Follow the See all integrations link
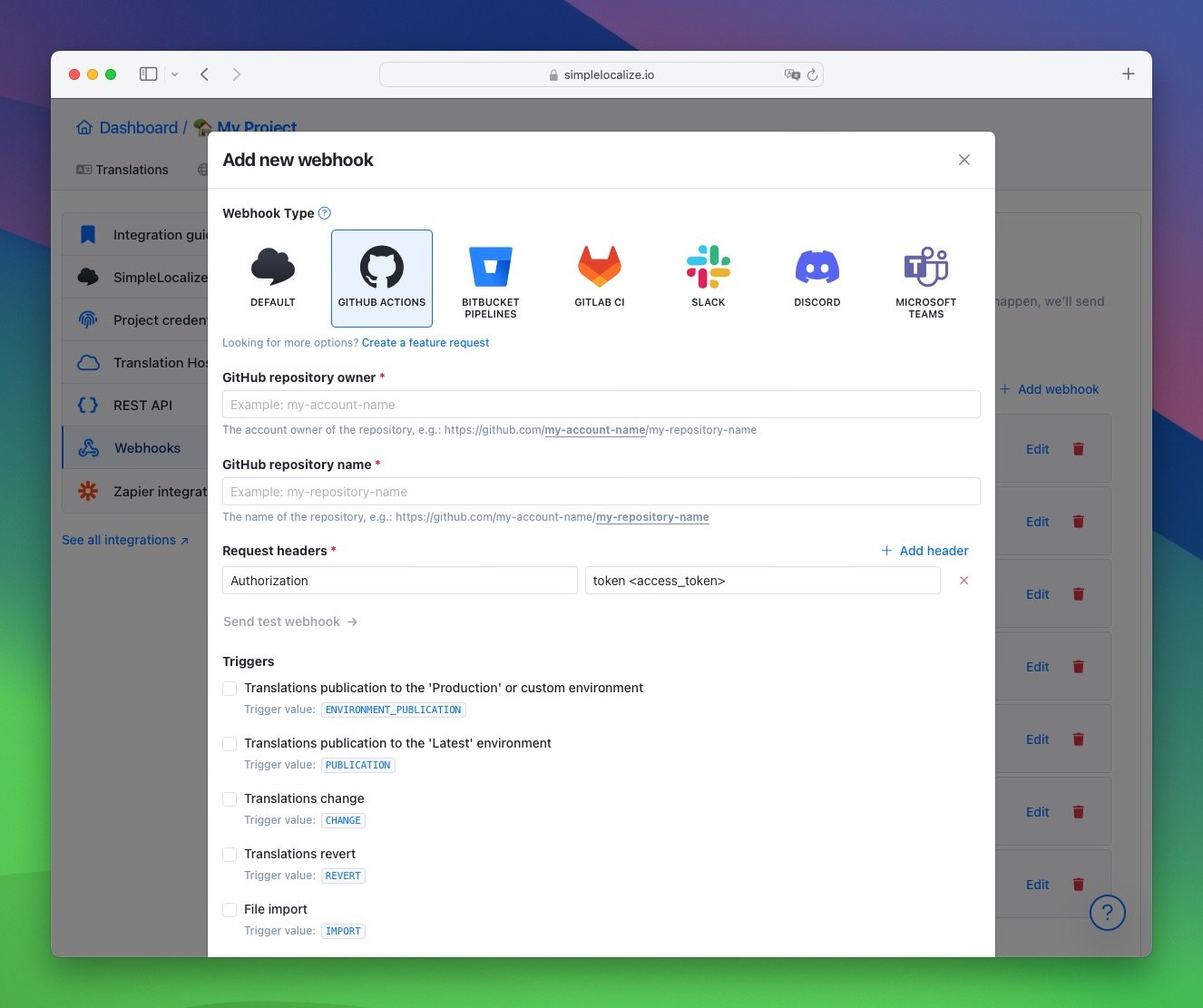Viewport: 1203px width, 1008px height. click(125, 540)
